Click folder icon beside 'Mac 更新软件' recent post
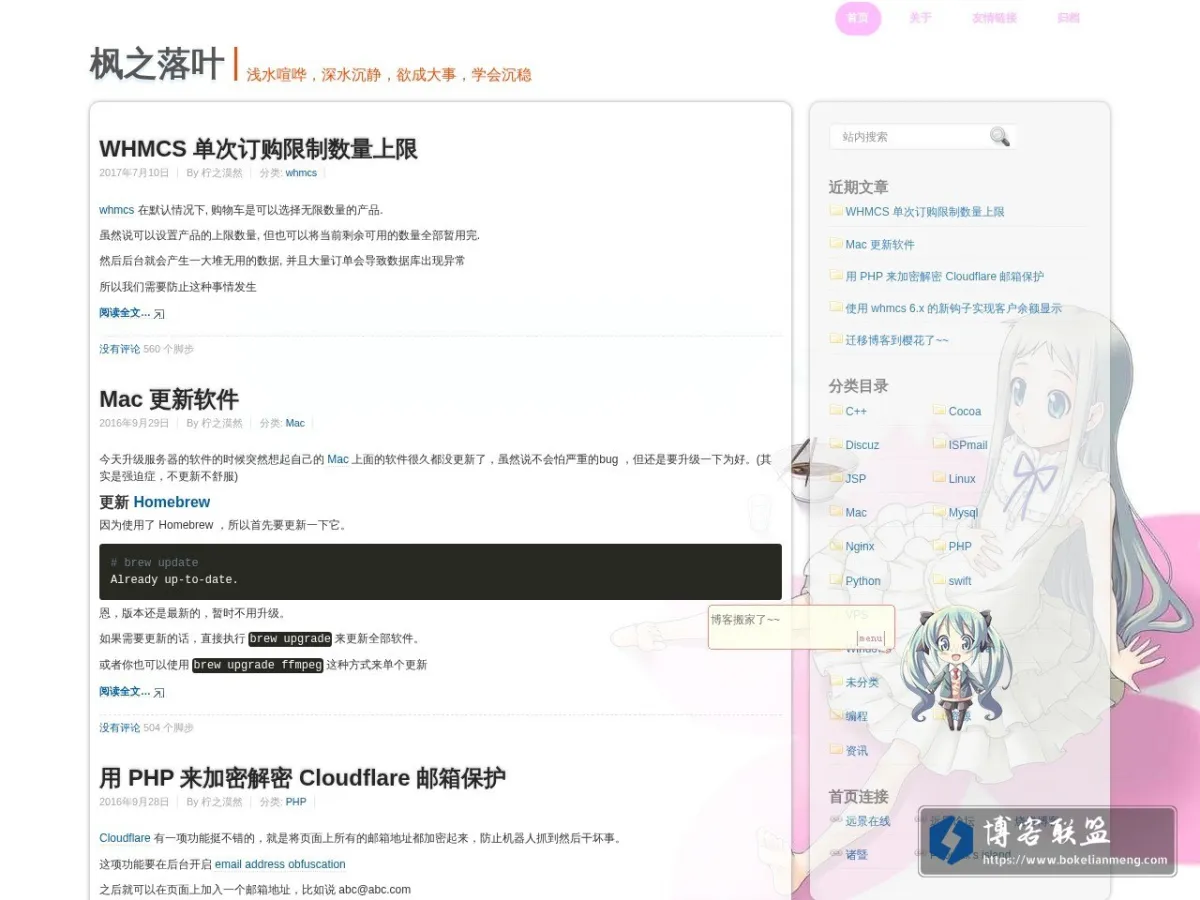This screenshot has height=900, width=1200. click(836, 243)
